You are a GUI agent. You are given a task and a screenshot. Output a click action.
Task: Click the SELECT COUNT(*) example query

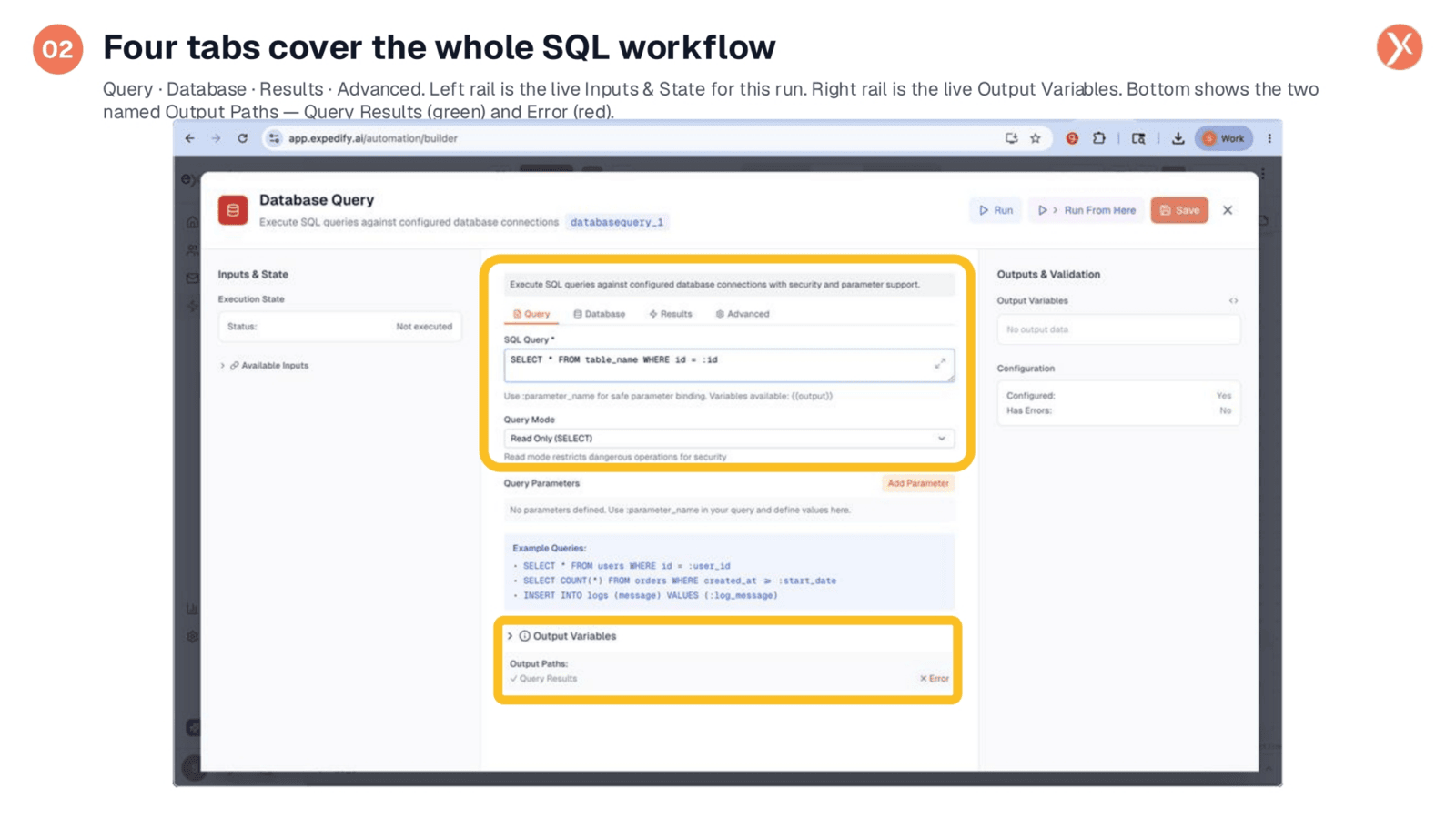tap(679, 581)
